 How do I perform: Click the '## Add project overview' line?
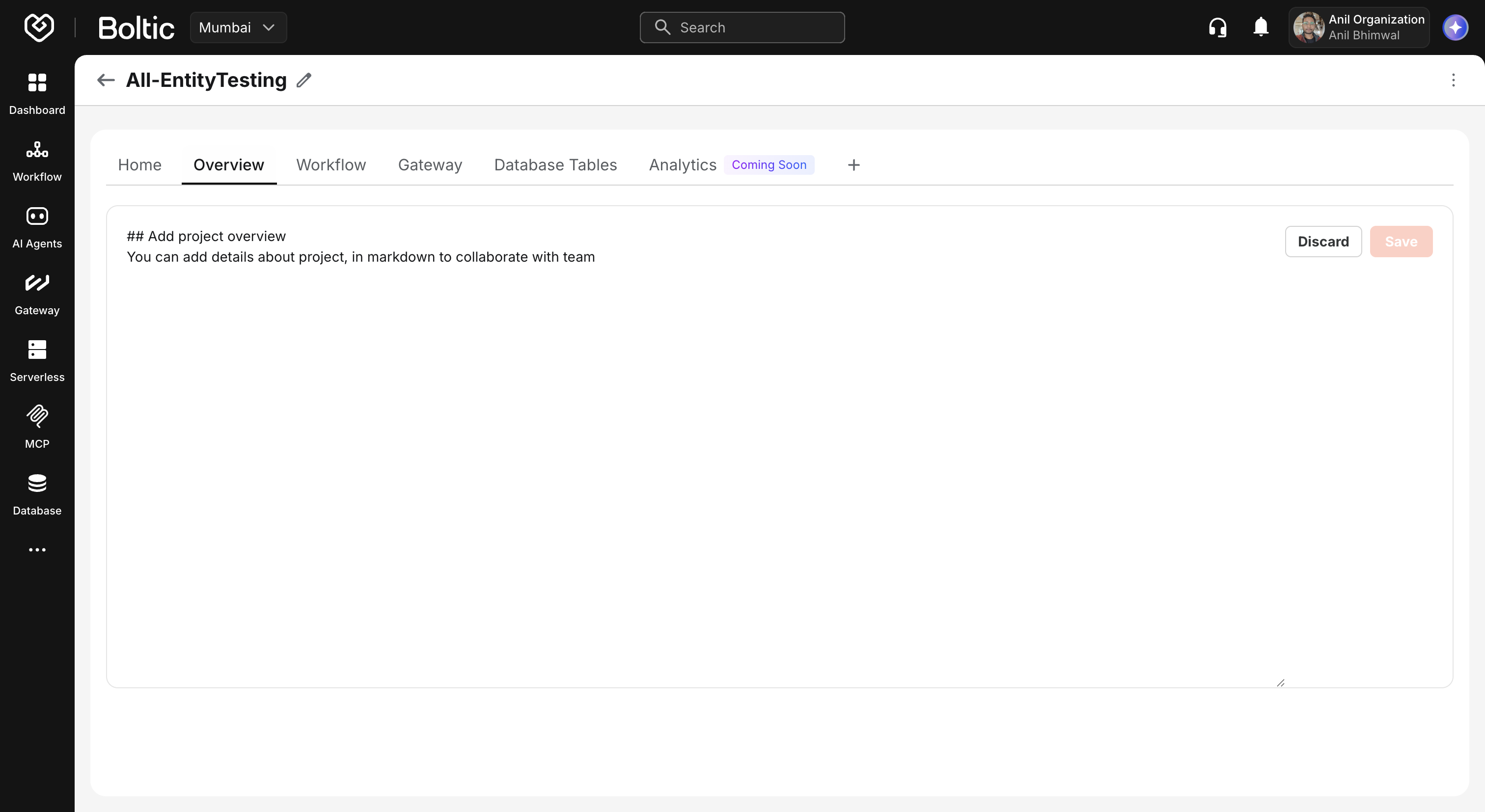click(206, 236)
